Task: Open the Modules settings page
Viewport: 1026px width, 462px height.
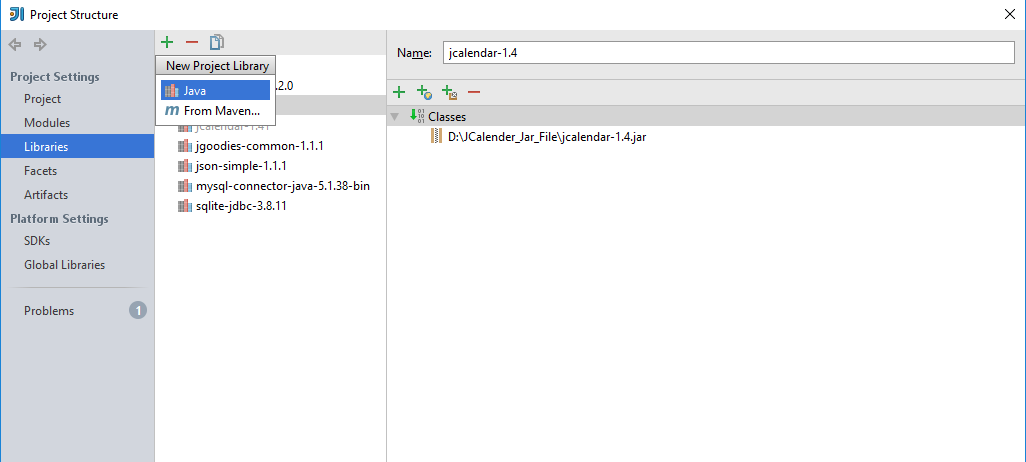Action: coord(47,122)
